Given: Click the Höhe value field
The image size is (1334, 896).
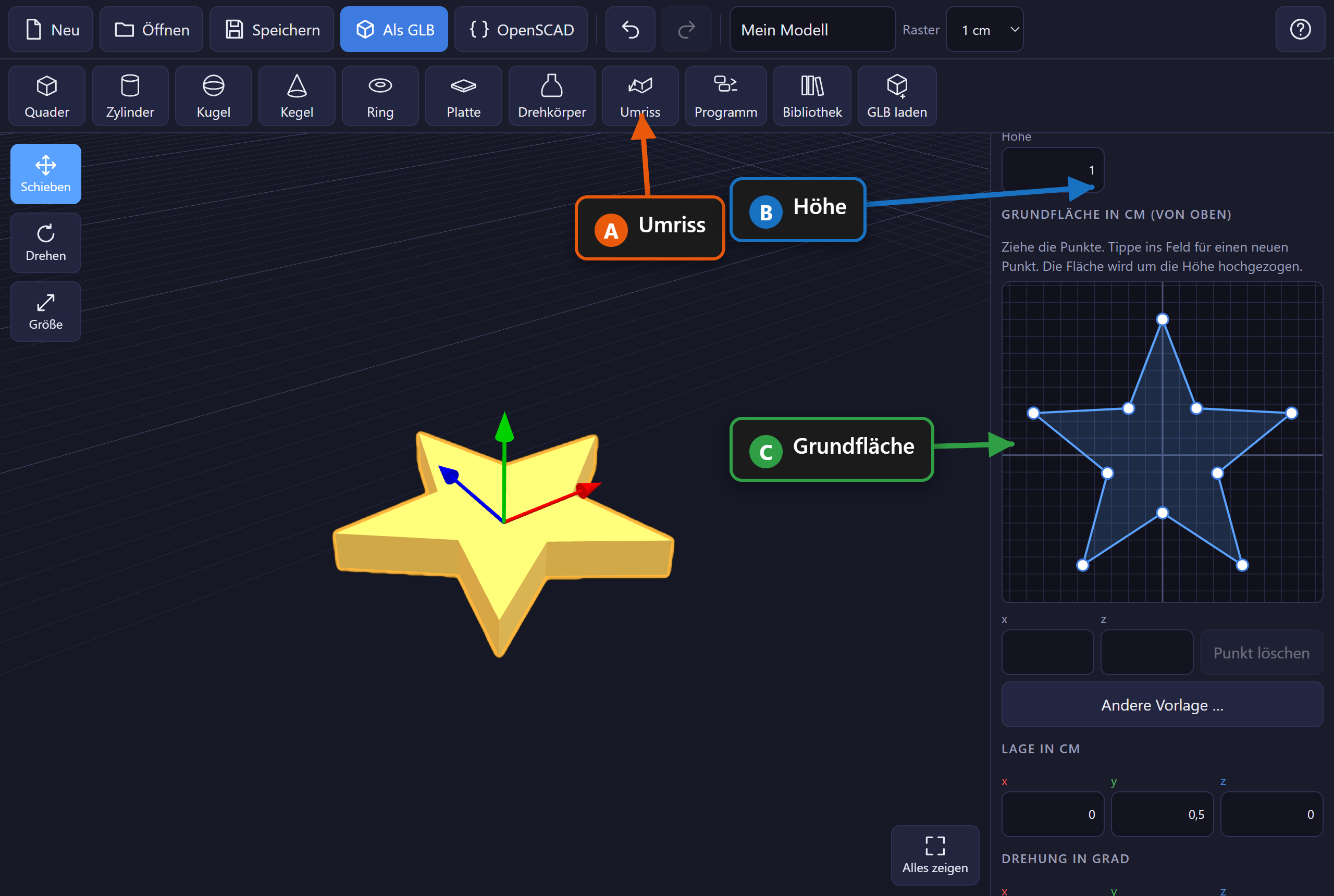Looking at the screenshot, I should tap(1052, 170).
